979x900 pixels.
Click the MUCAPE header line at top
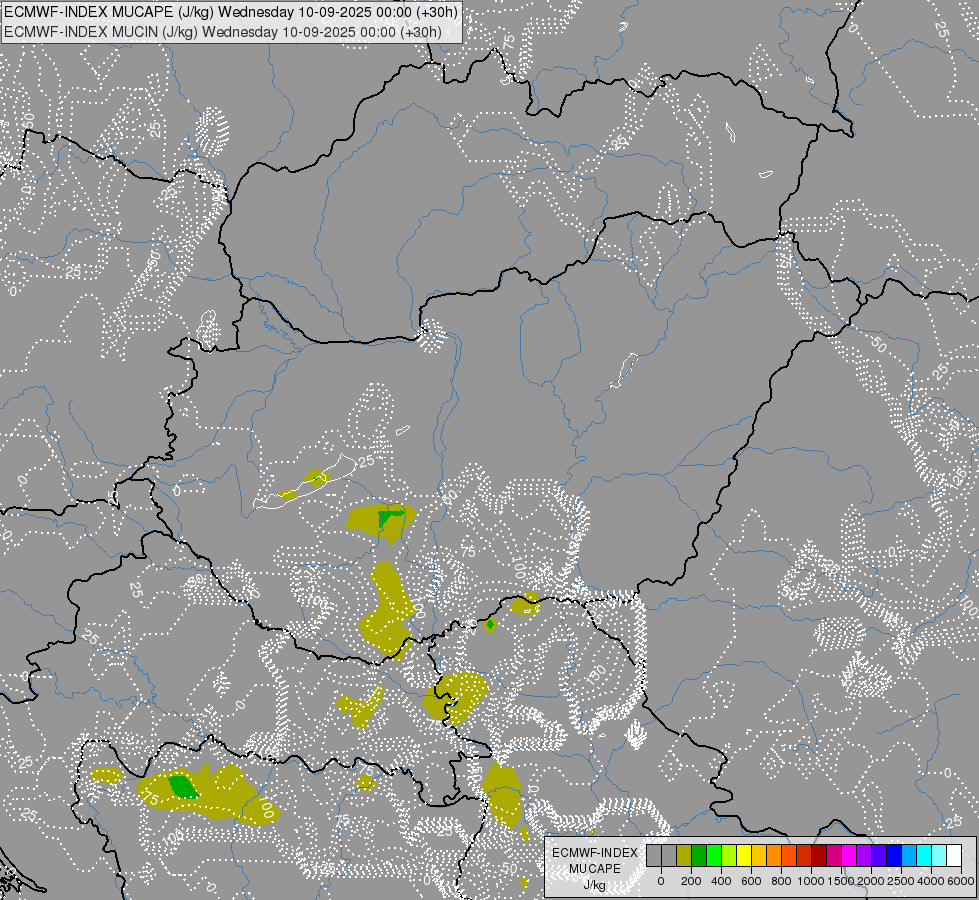point(231,12)
